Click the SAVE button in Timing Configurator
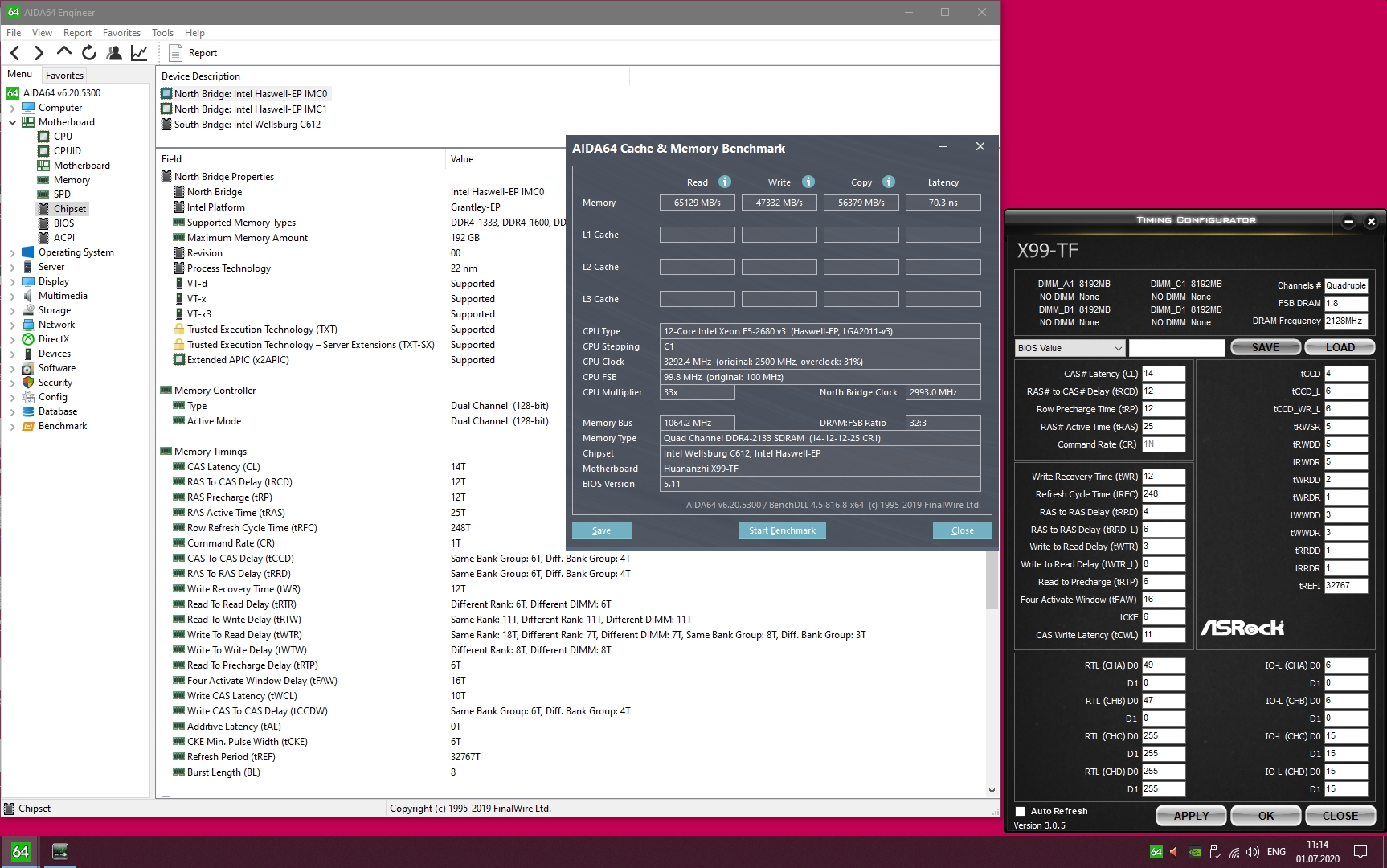 tap(1266, 347)
